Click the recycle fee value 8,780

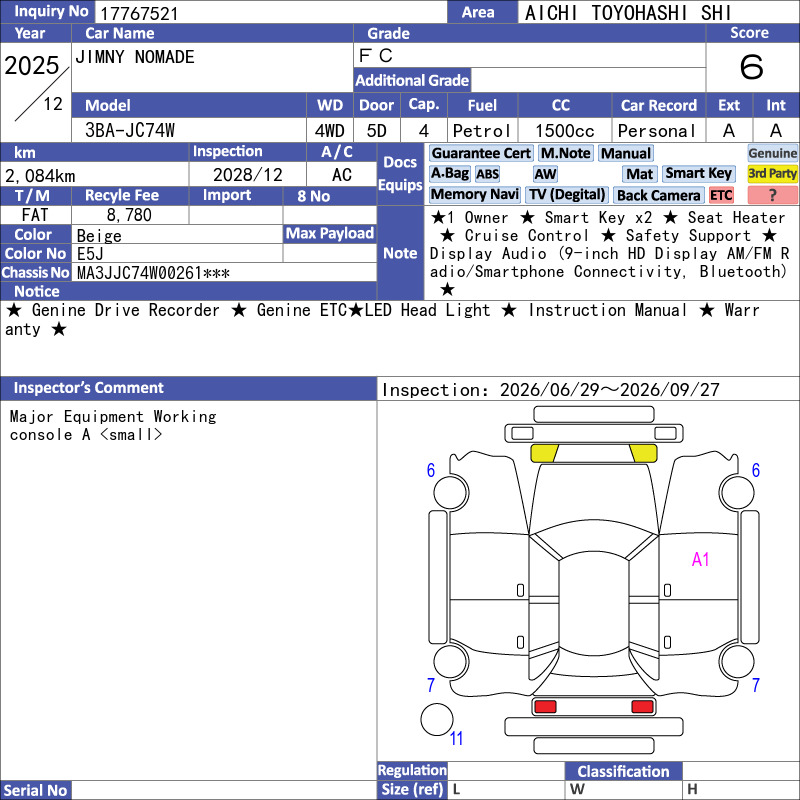[129, 215]
